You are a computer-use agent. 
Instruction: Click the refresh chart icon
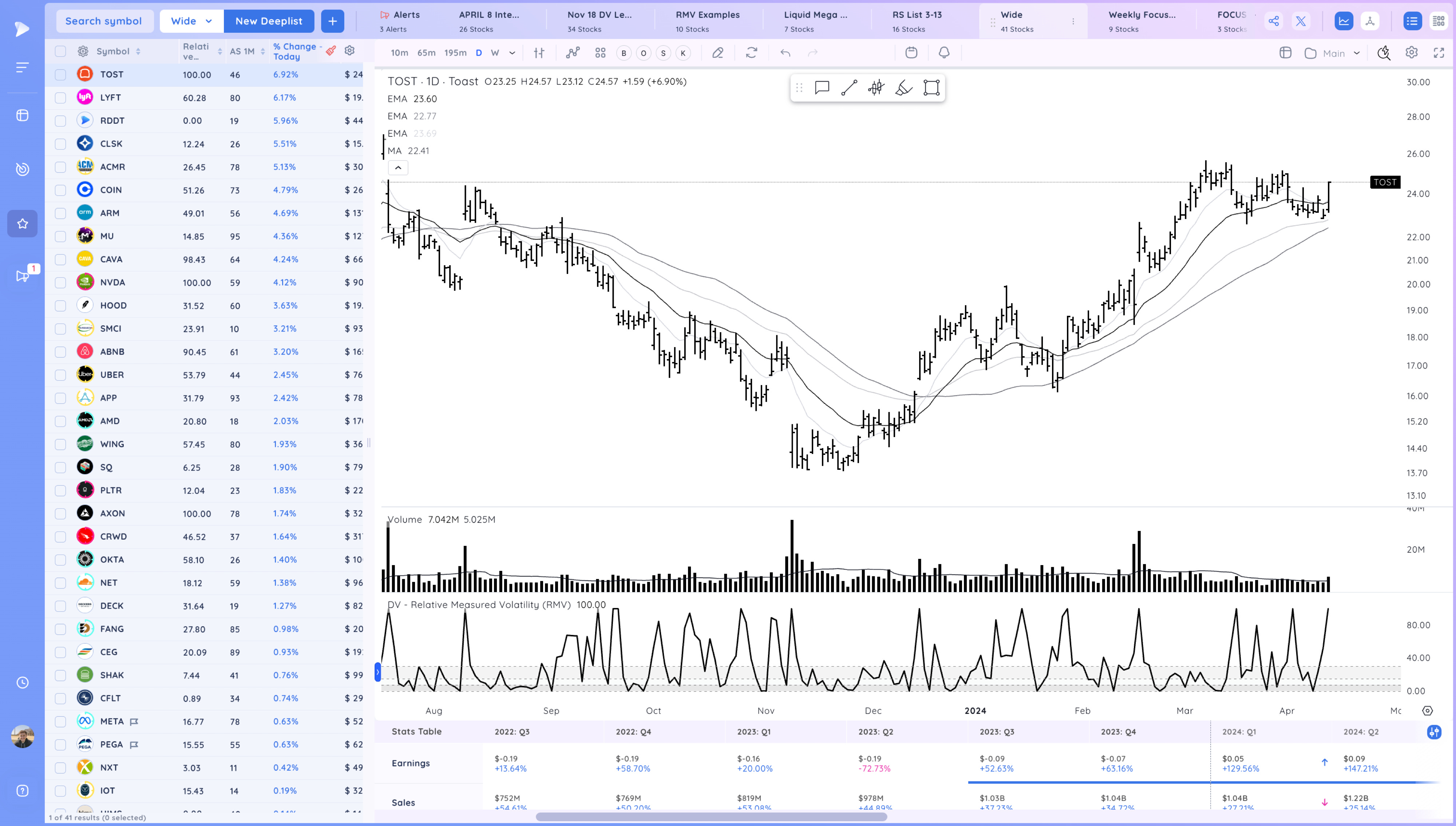tap(751, 53)
